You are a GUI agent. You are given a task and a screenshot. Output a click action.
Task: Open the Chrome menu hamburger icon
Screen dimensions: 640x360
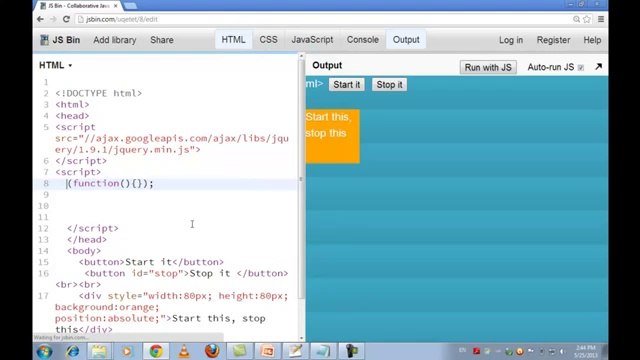point(601,19)
